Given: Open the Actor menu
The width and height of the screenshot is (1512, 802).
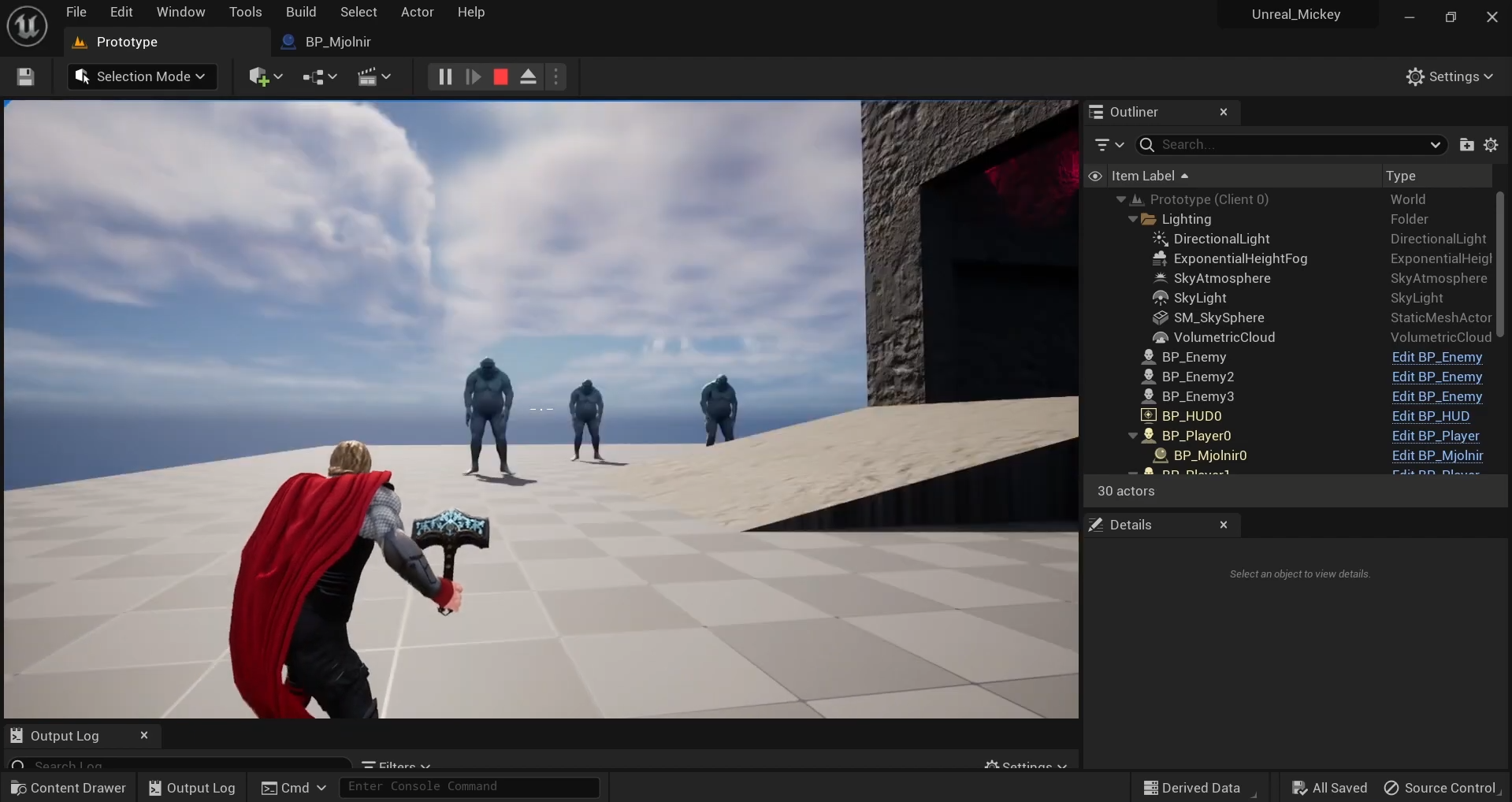Looking at the screenshot, I should click(x=418, y=12).
